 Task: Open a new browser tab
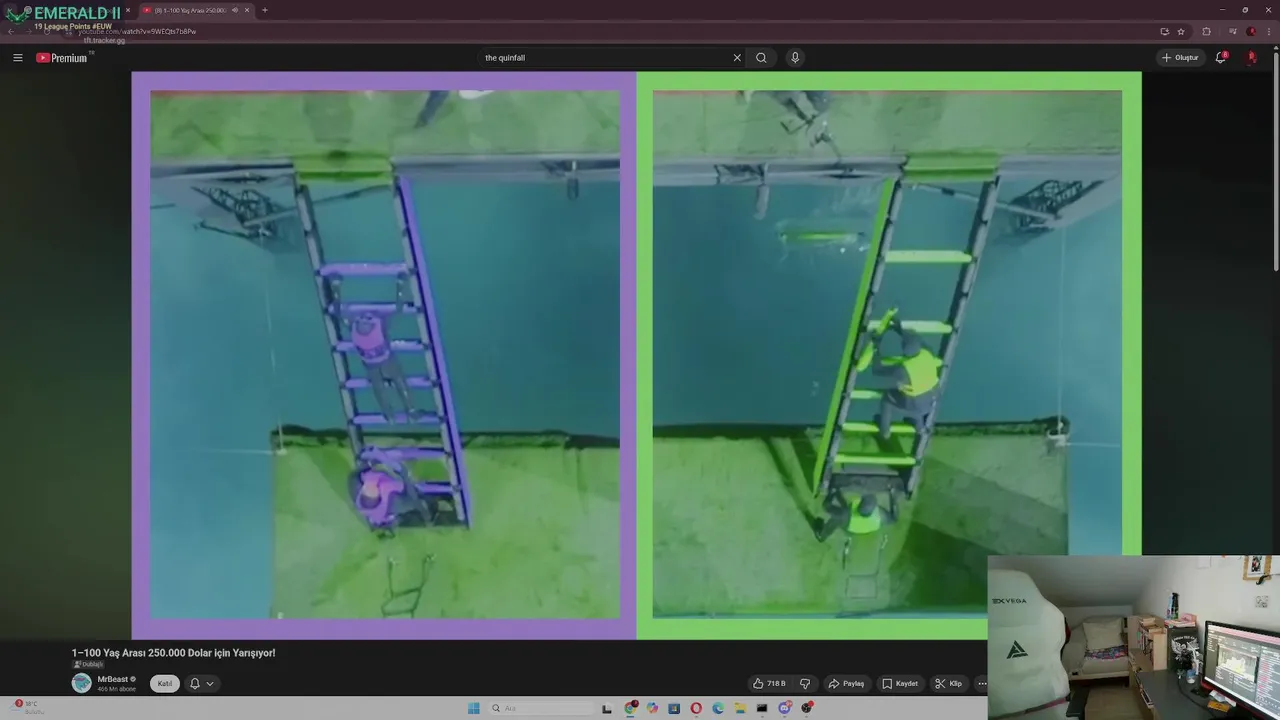click(x=264, y=10)
